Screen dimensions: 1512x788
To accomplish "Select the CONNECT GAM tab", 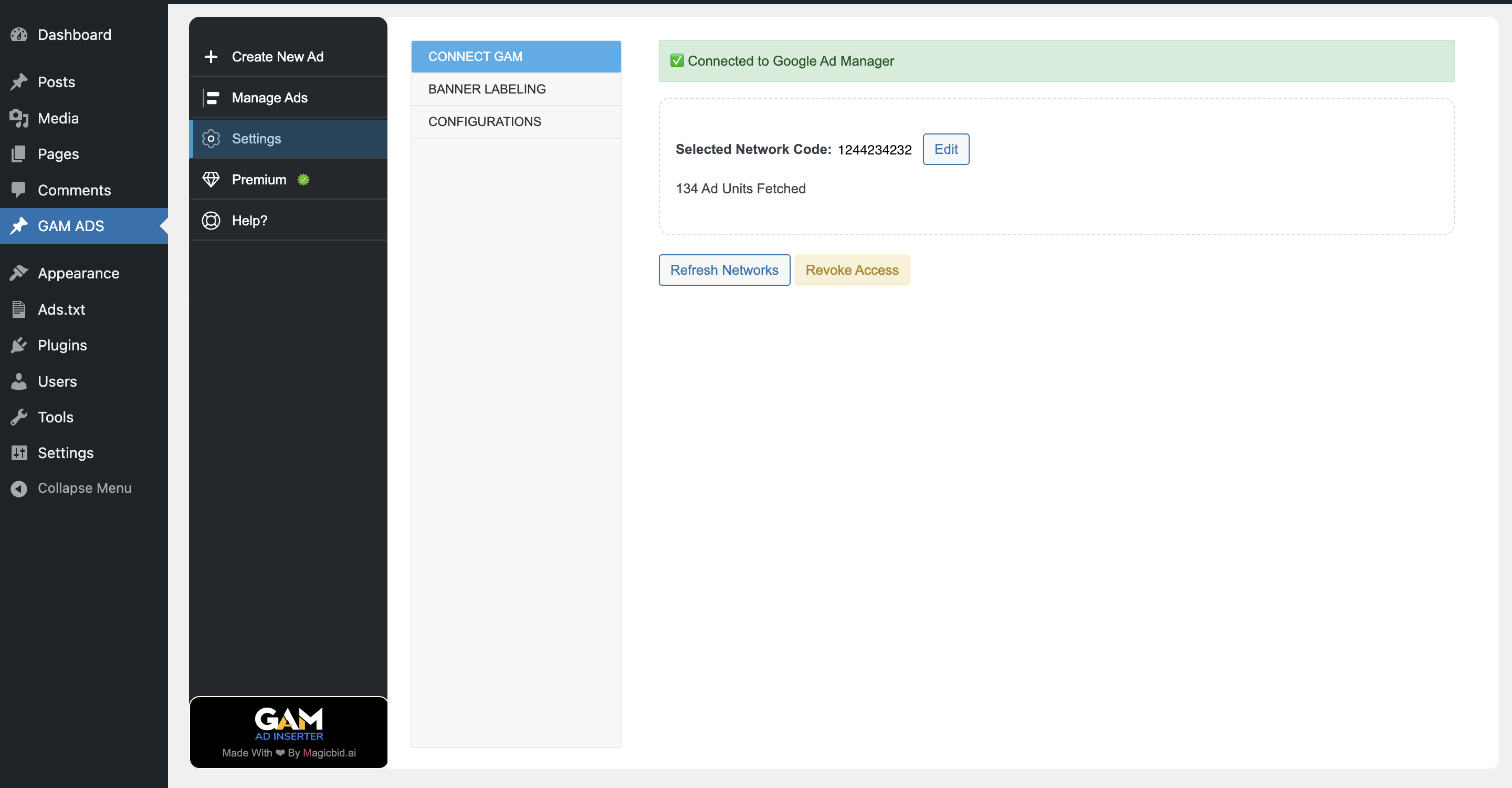I will [x=475, y=56].
